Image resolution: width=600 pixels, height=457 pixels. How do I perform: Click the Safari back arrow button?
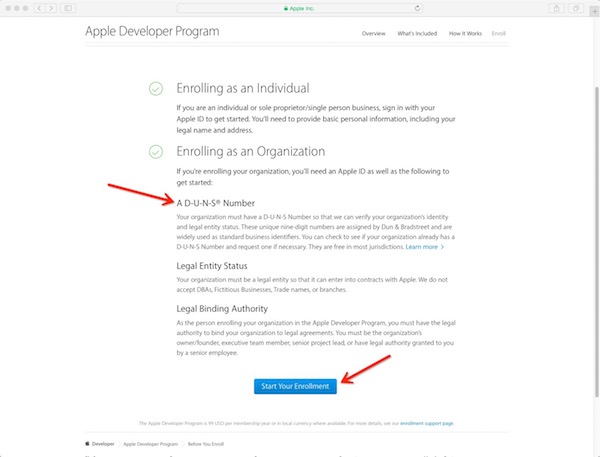coord(40,8)
